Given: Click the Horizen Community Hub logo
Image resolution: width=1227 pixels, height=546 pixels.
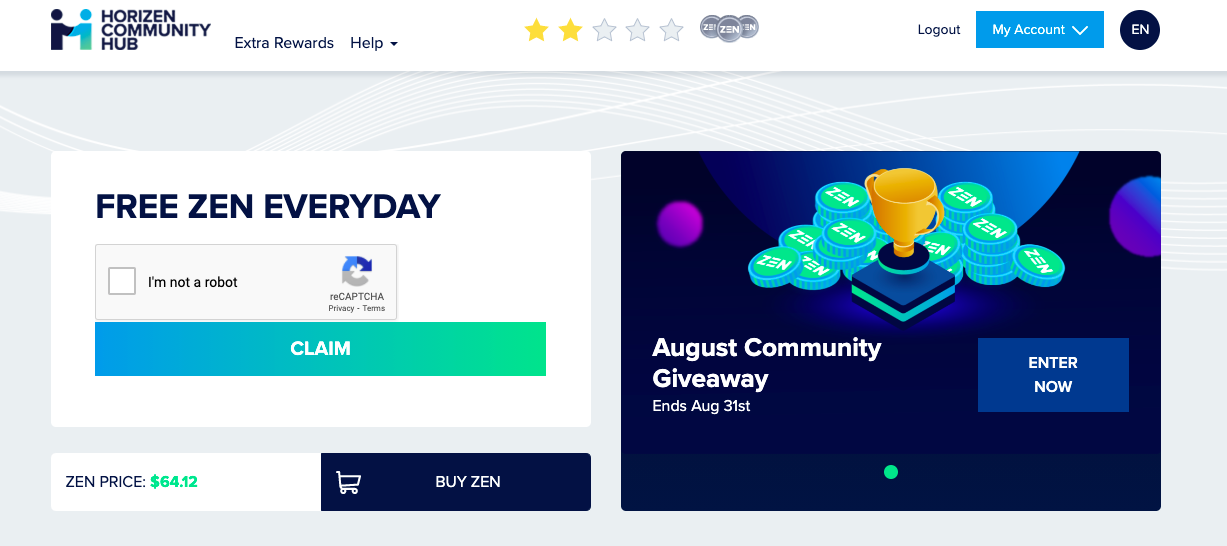Looking at the screenshot, I should click(131, 30).
